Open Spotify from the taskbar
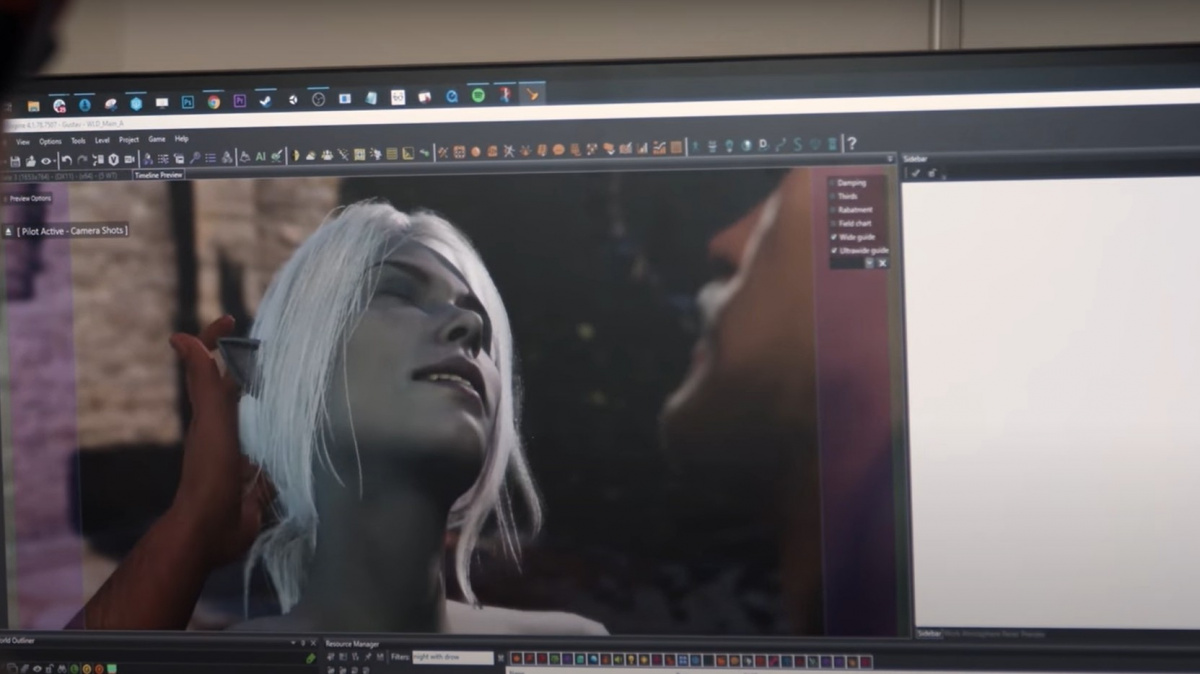Screen dimensions: 1200x674 478,96
